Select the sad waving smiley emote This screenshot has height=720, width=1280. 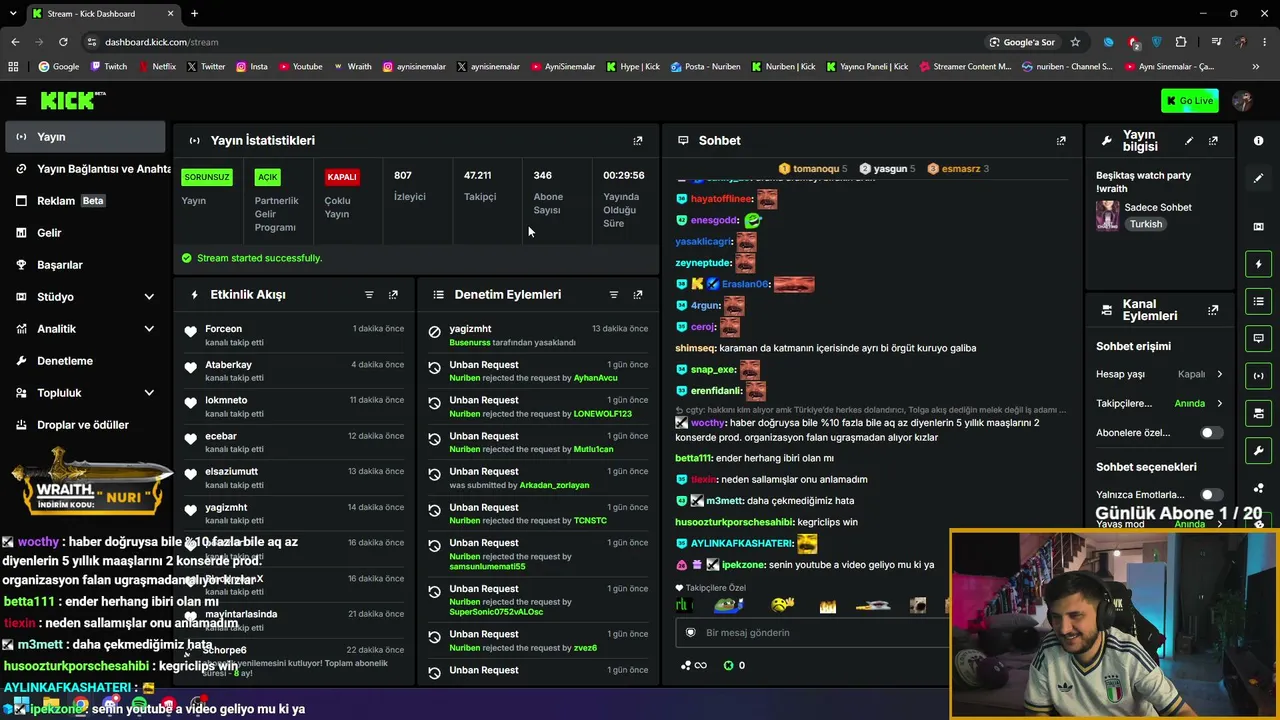pos(783,606)
